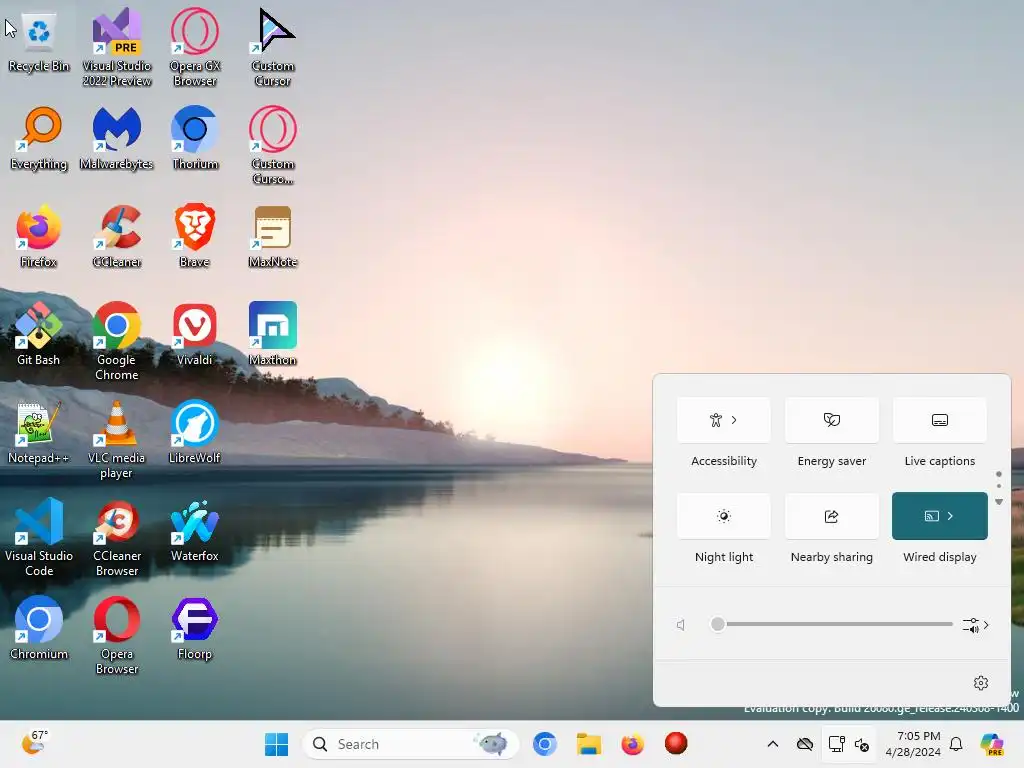Open Visual Studio Code shortcut

(x=39, y=537)
